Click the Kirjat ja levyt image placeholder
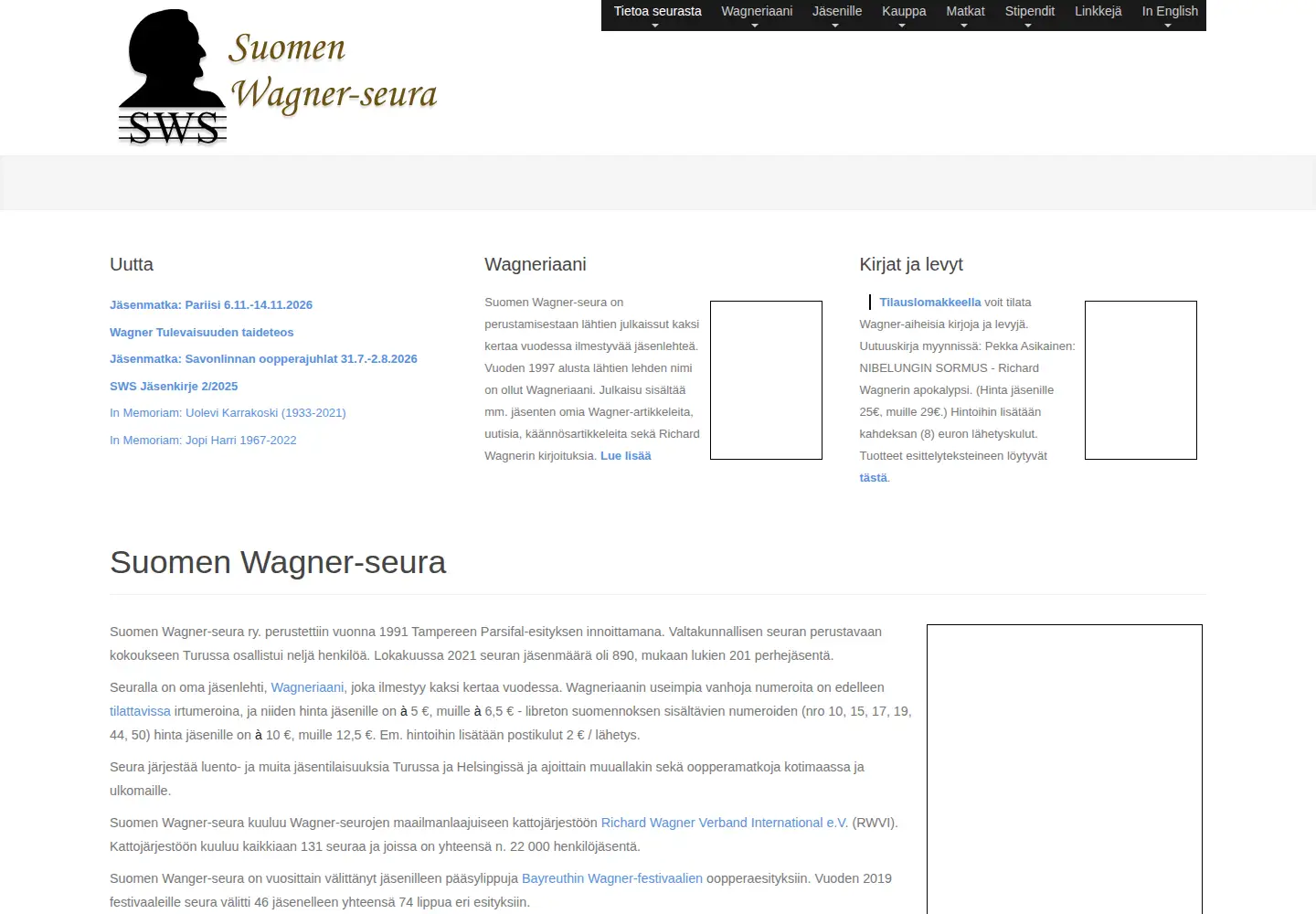The height and width of the screenshot is (914, 1316). 1141,380
